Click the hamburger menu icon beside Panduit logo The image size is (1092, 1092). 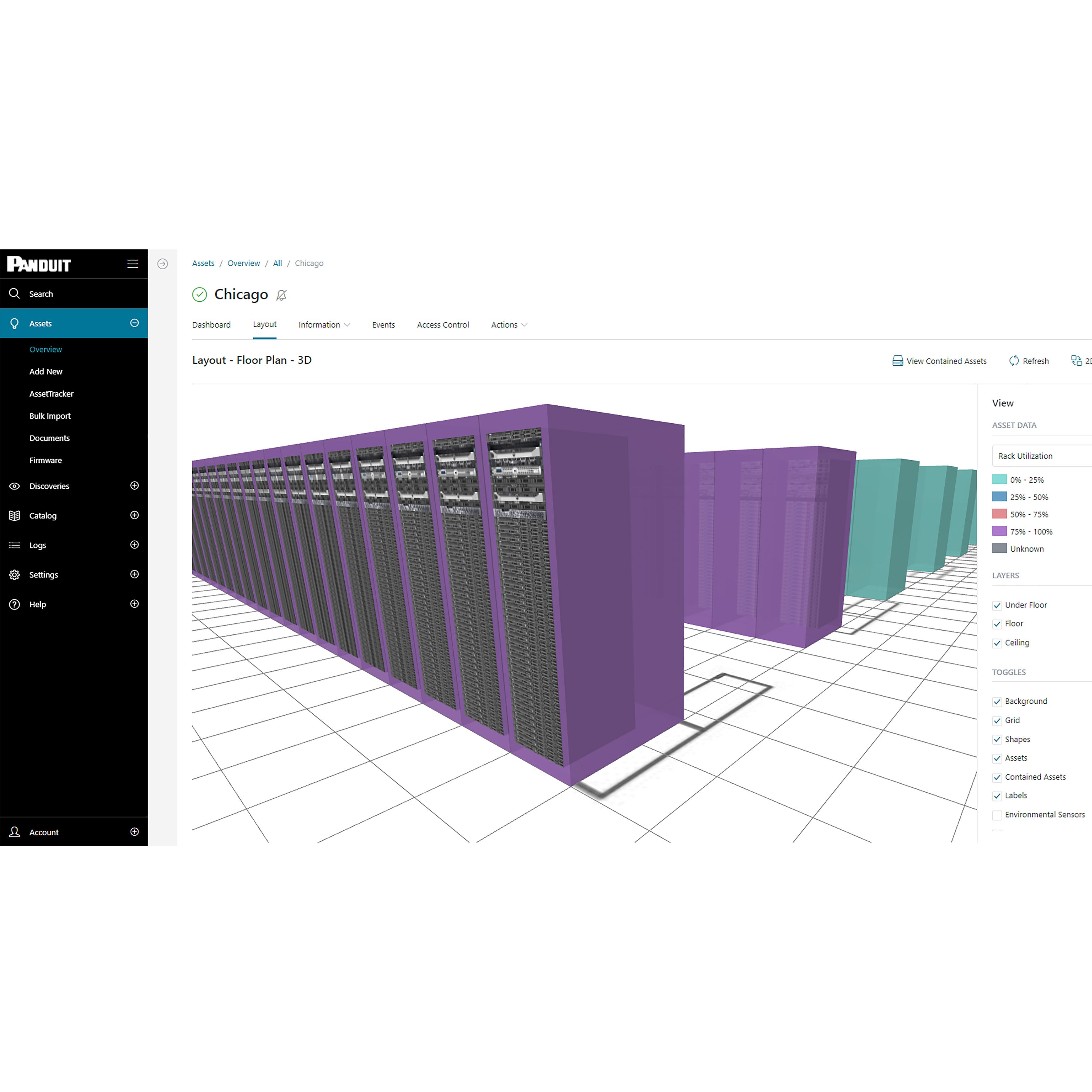coord(132,264)
